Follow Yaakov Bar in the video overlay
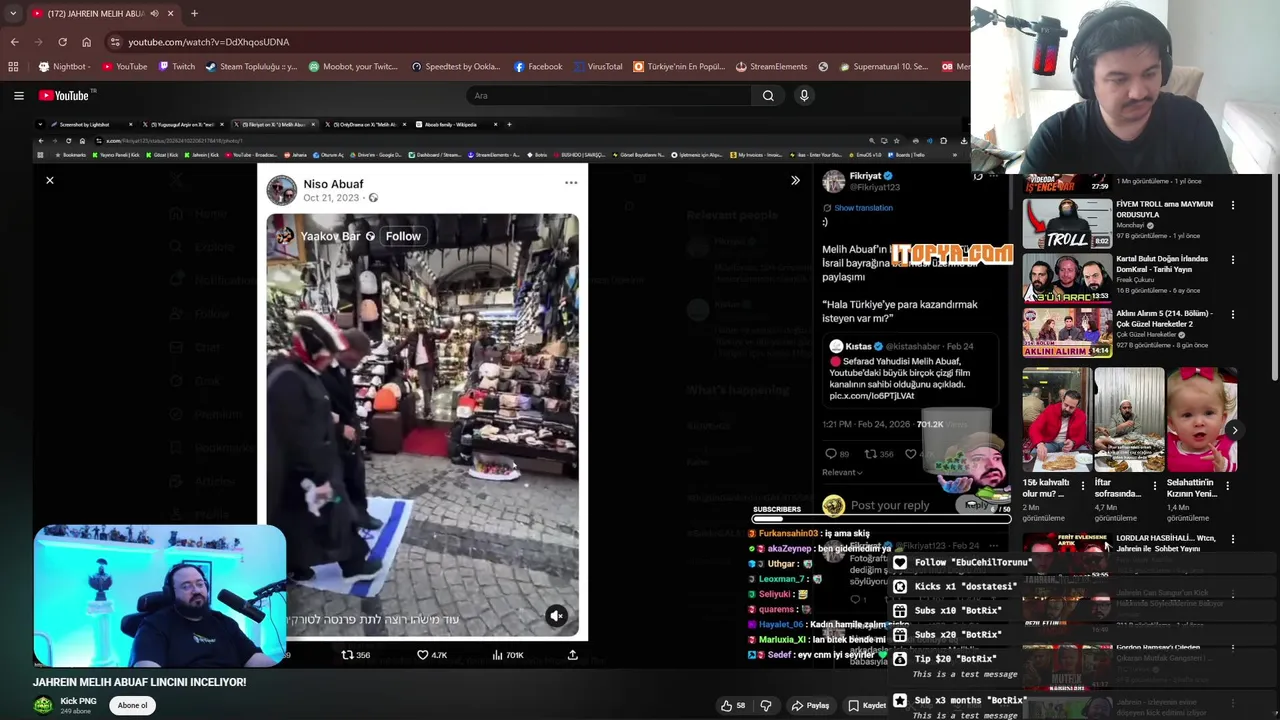1280x720 pixels. click(x=403, y=236)
